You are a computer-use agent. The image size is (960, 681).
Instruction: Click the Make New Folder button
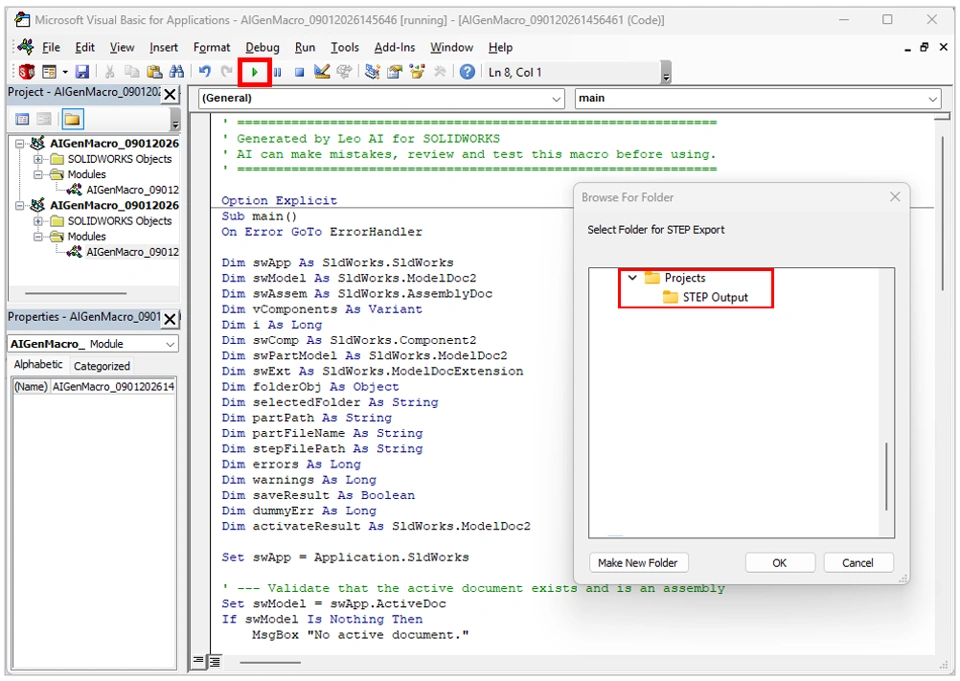[638, 562]
